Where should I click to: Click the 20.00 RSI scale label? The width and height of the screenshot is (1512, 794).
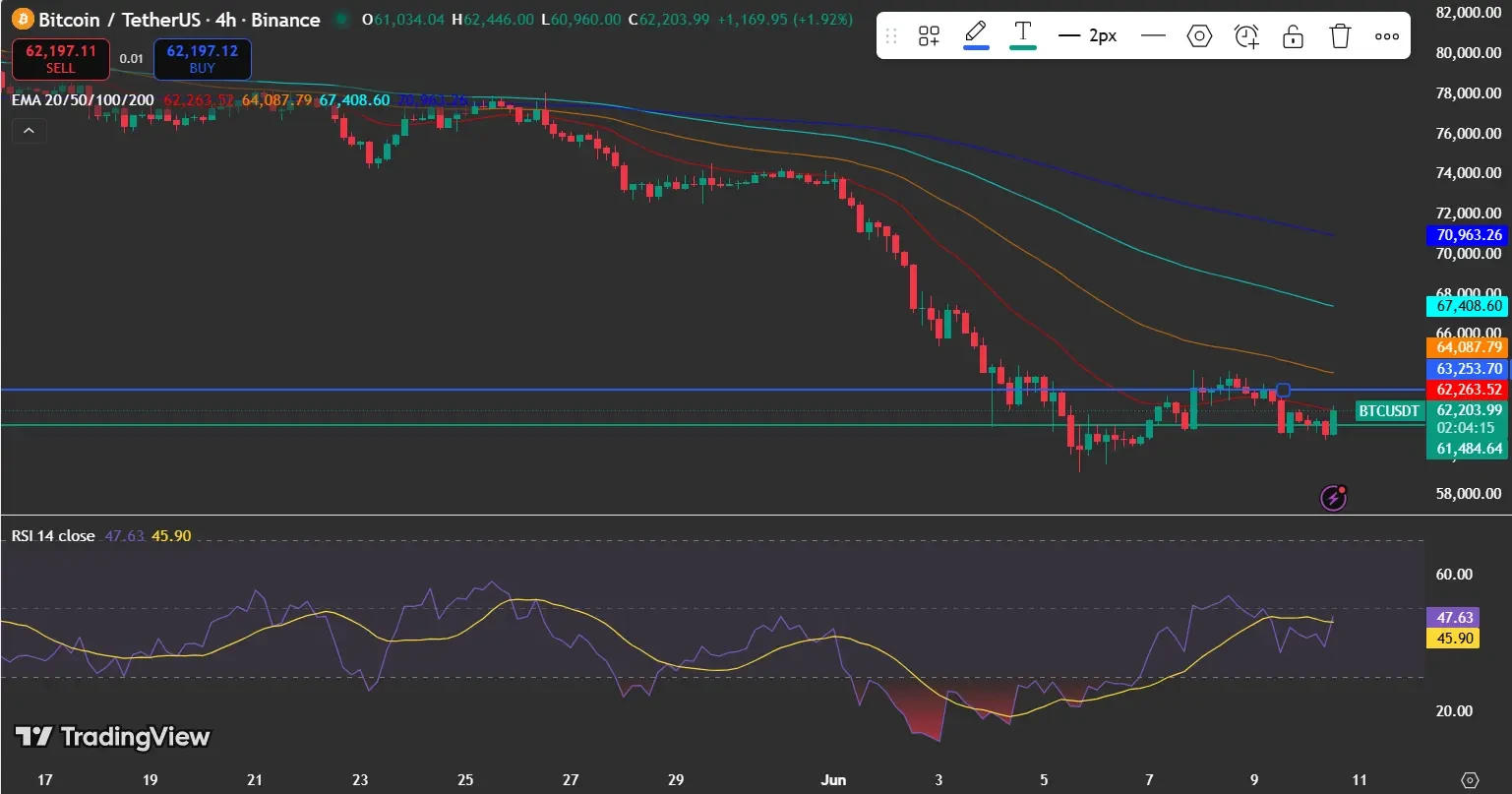[x=1454, y=710]
